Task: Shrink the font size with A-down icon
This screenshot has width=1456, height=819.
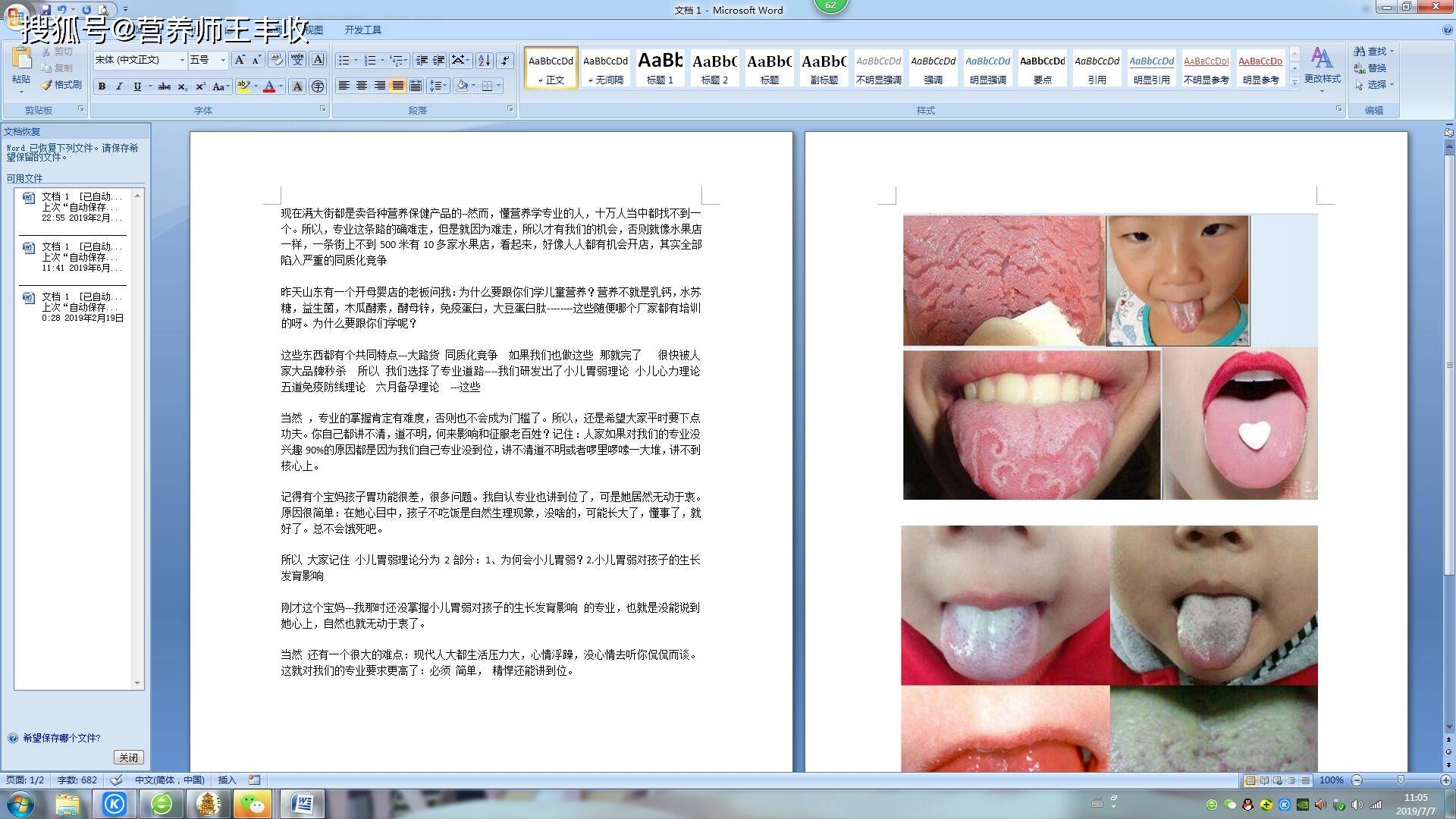Action: [x=256, y=60]
